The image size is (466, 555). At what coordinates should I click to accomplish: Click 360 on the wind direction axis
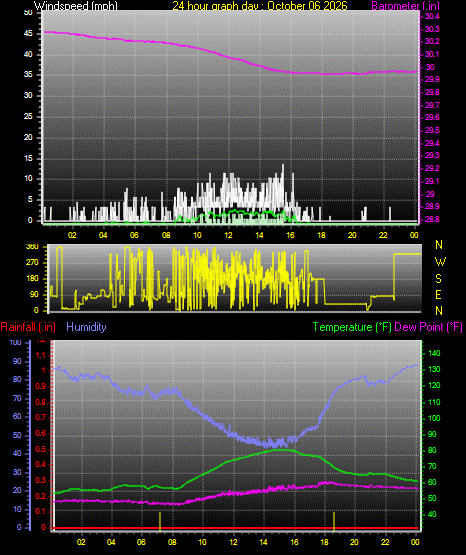pyautogui.click(x=32, y=247)
